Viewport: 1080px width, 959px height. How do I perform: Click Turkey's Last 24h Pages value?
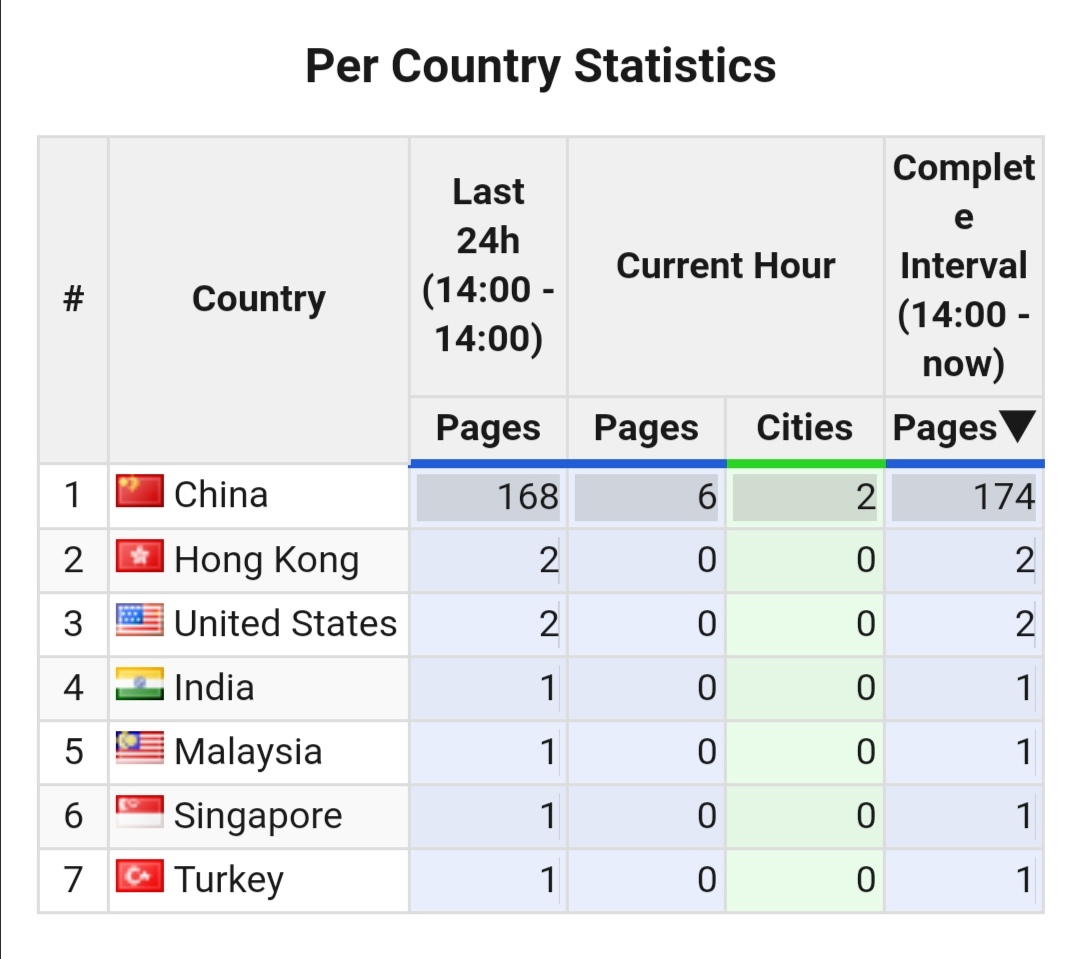548,880
